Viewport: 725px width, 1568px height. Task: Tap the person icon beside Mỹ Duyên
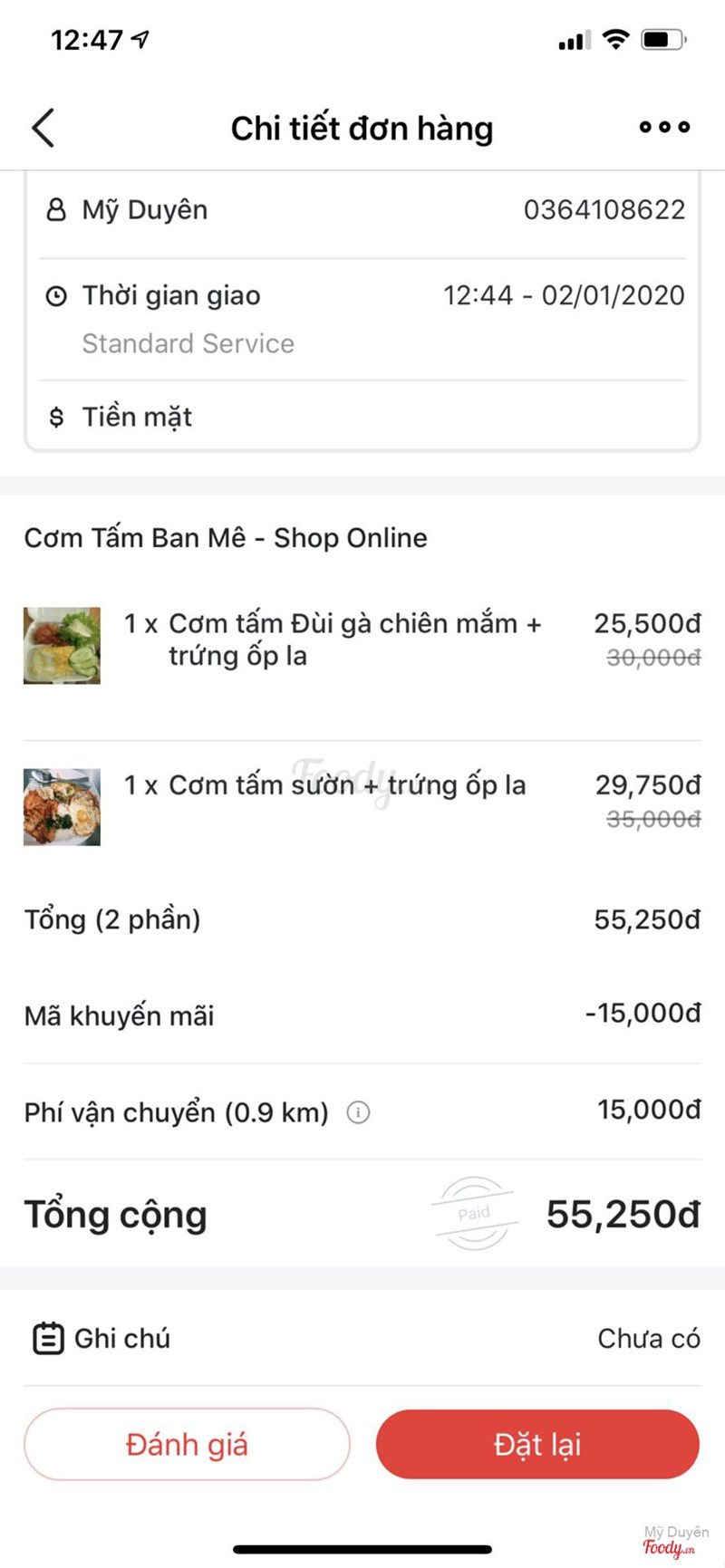(x=56, y=210)
